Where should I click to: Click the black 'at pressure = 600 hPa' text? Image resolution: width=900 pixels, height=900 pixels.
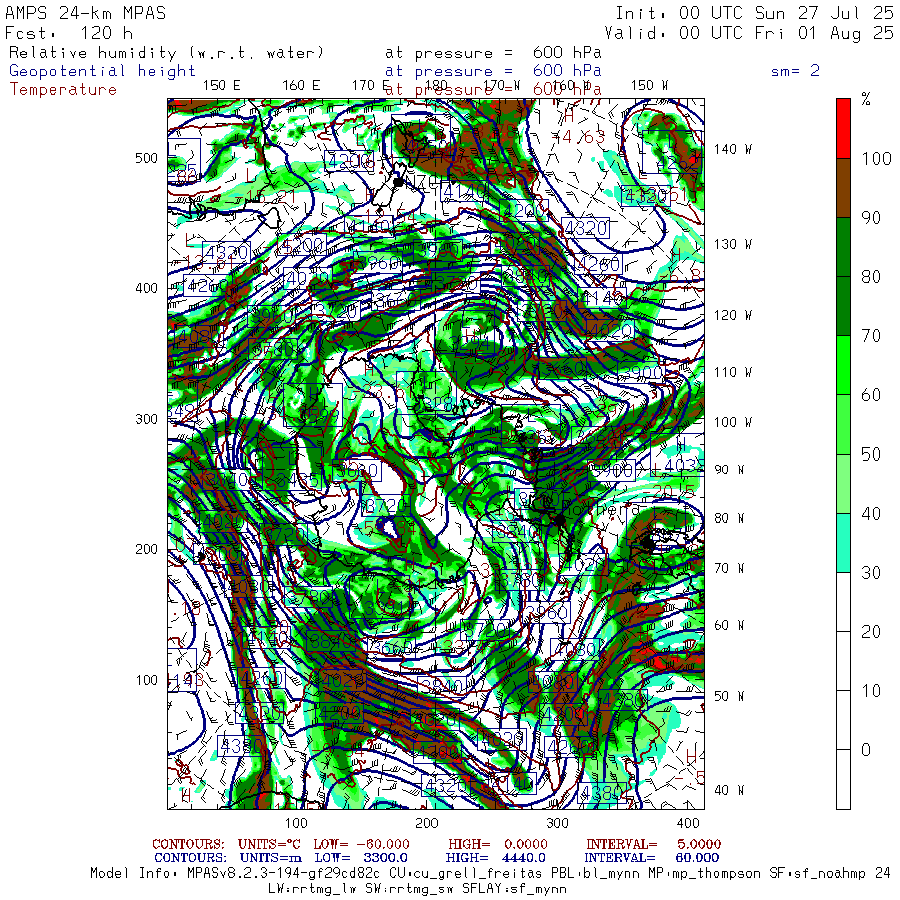(x=493, y=53)
